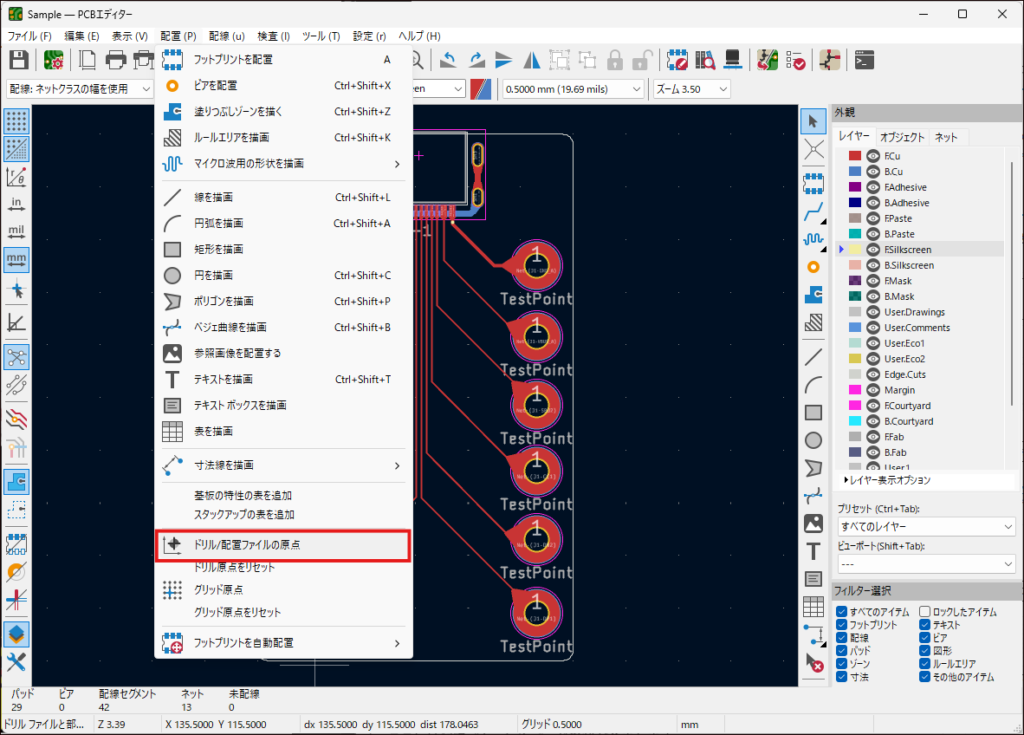Click the add text tool in right toolbar

tap(814, 551)
